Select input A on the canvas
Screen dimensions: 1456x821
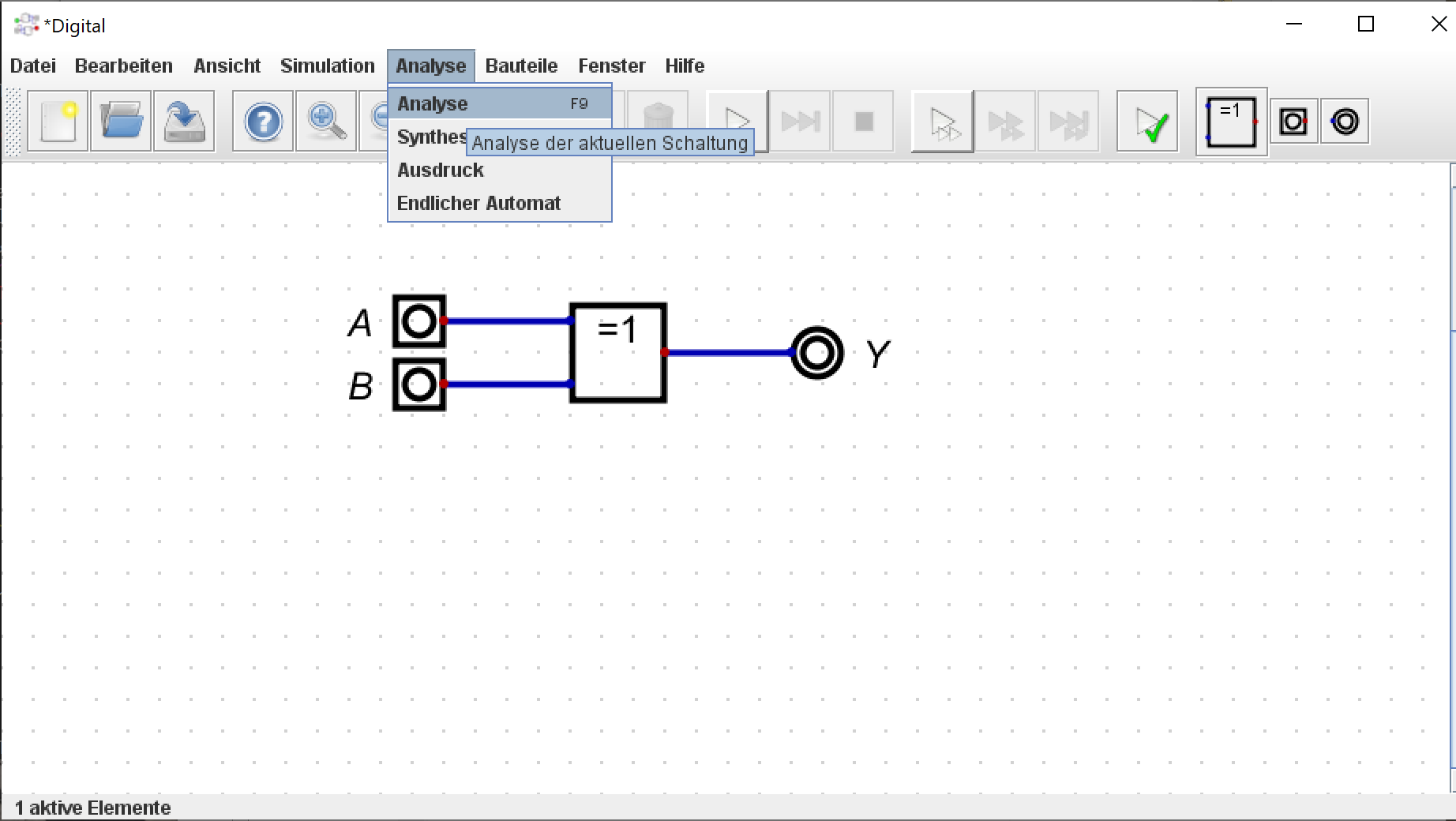click(x=419, y=321)
